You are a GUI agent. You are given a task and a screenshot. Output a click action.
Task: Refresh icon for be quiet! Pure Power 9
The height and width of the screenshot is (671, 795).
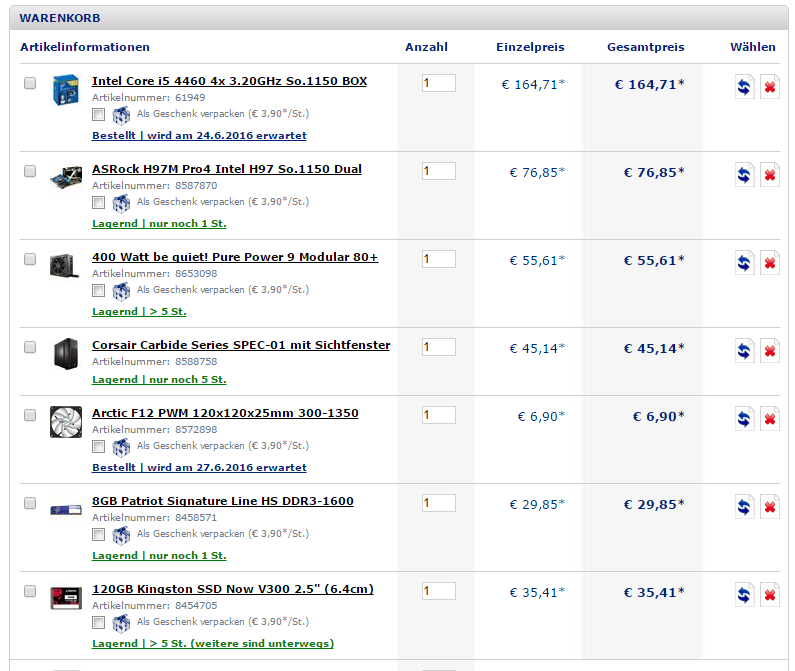(x=744, y=263)
